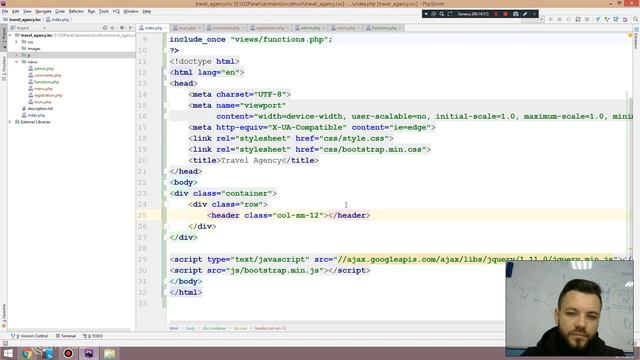The width and height of the screenshot is (640, 360).
Task: Select menu.php in project tree
Action: (40, 89)
